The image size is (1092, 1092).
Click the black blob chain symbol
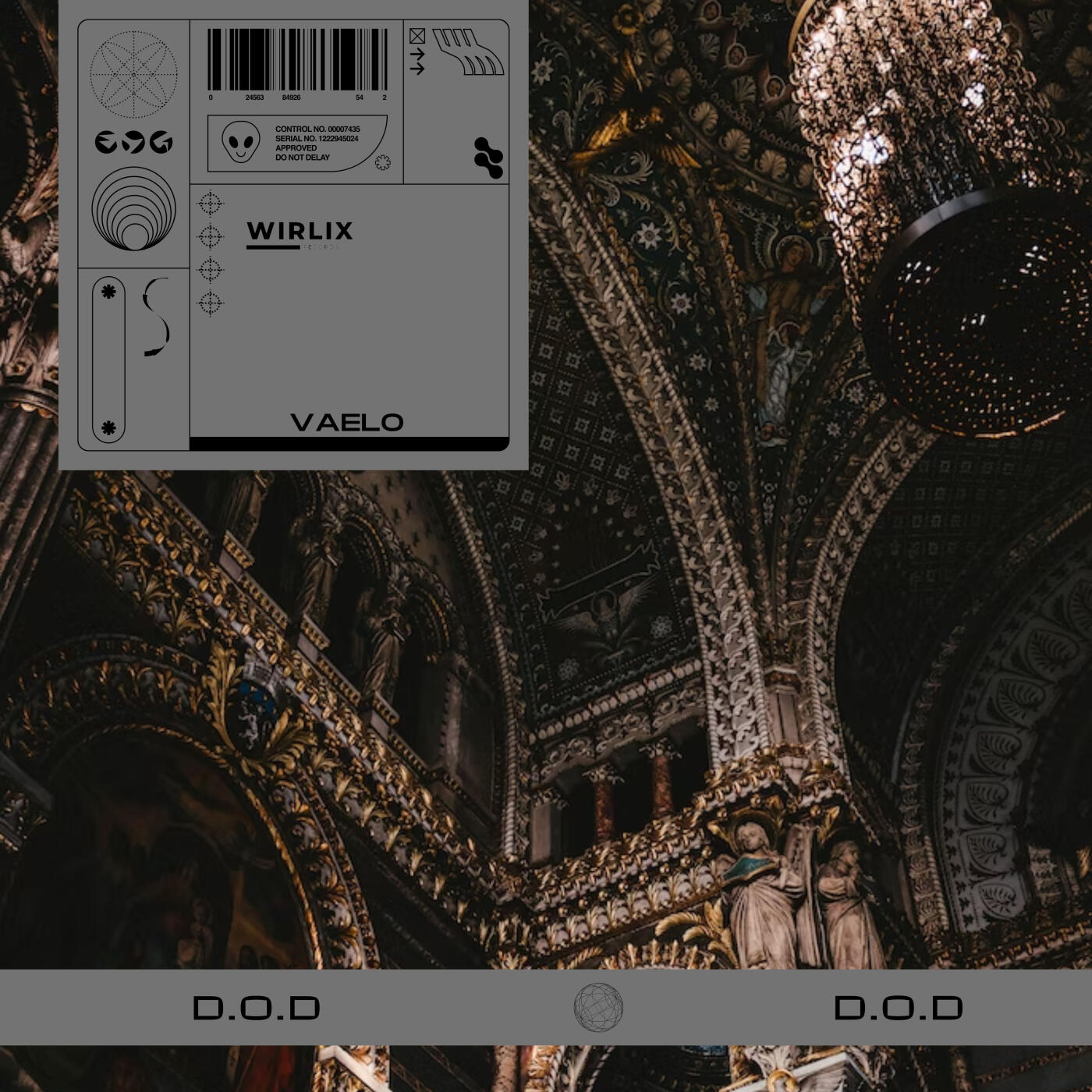488,158
